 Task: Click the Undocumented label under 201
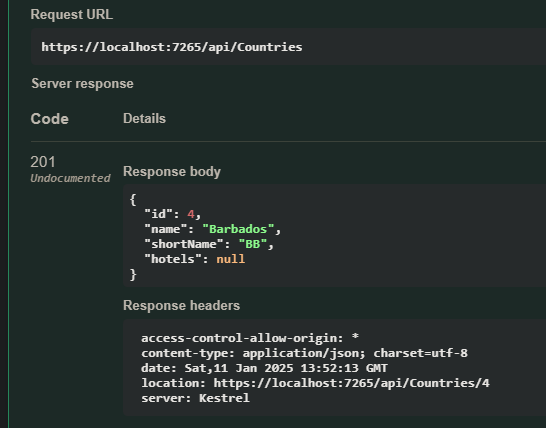coord(70,178)
